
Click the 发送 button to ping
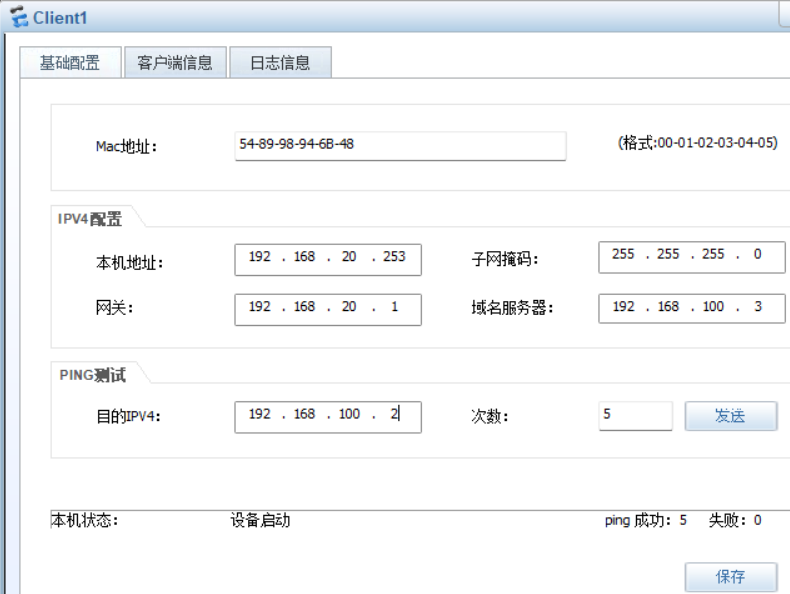click(x=731, y=416)
